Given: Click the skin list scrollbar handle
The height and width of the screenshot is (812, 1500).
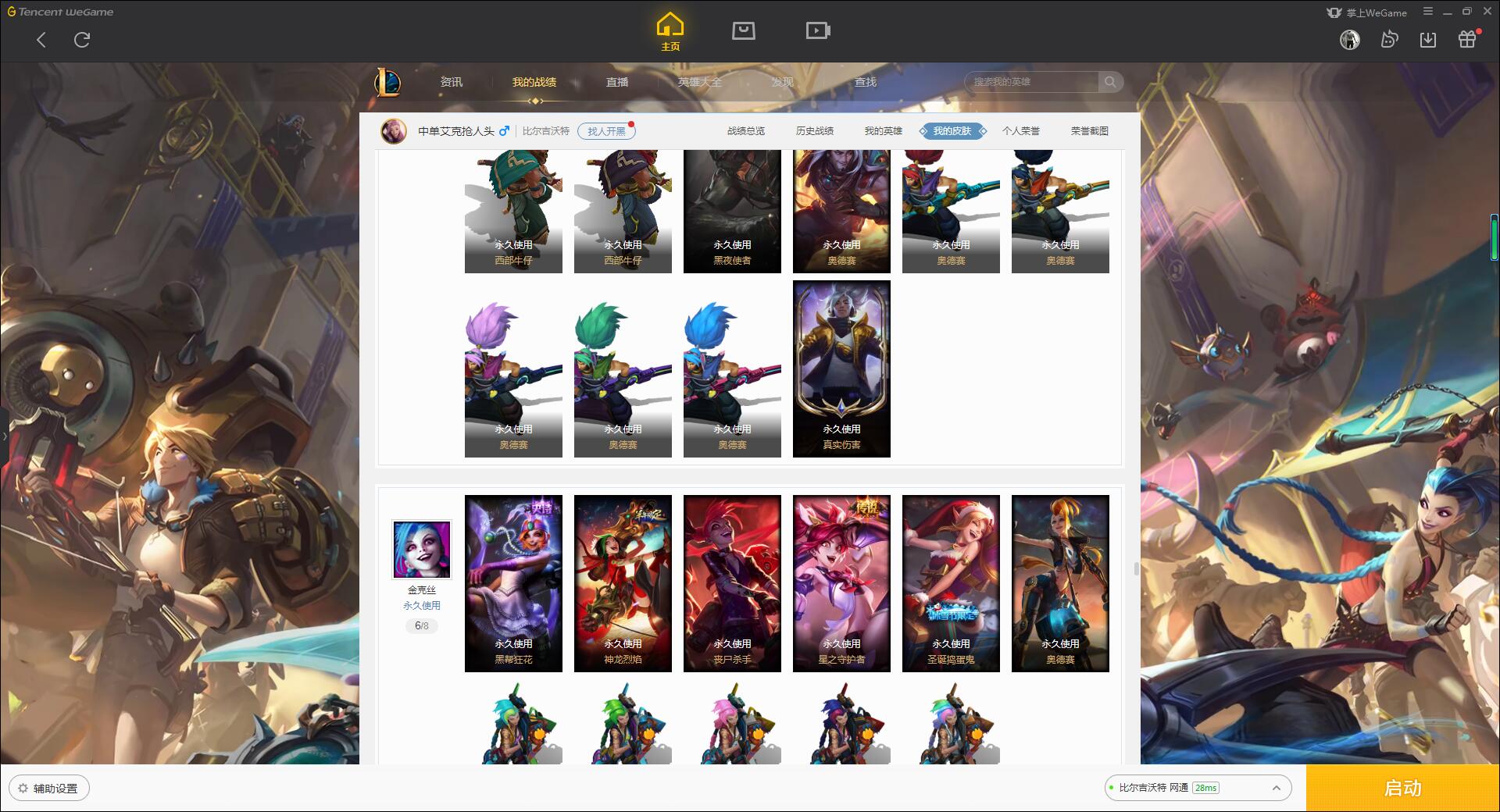Looking at the screenshot, I should (1136, 569).
